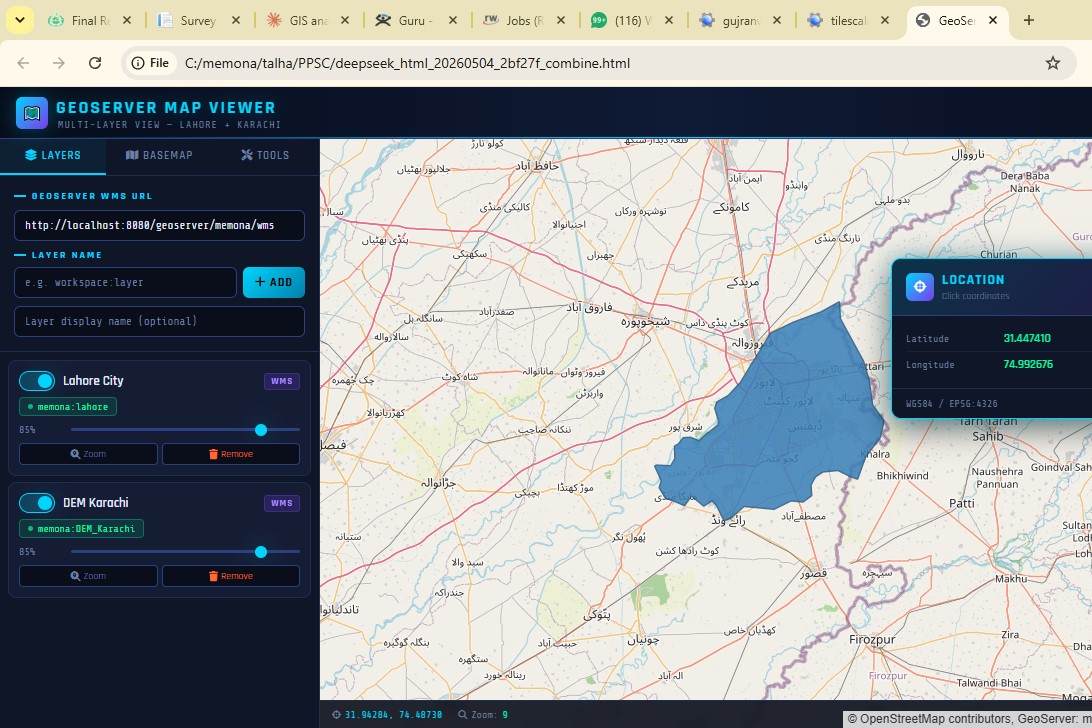Click the Firozpur city label on map
This screenshot has width=1092, height=728.
(872, 639)
